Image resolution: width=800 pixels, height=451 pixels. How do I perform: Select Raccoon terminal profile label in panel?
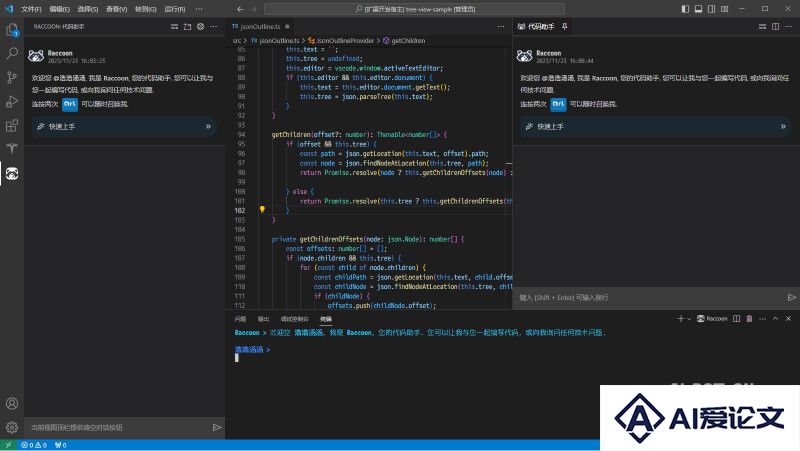tap(712, 319)
